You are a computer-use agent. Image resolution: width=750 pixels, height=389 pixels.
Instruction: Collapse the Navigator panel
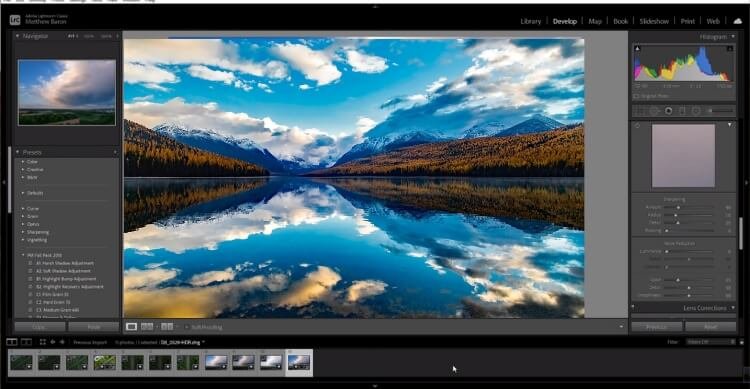pyautogui.click(x=18, y=36)
